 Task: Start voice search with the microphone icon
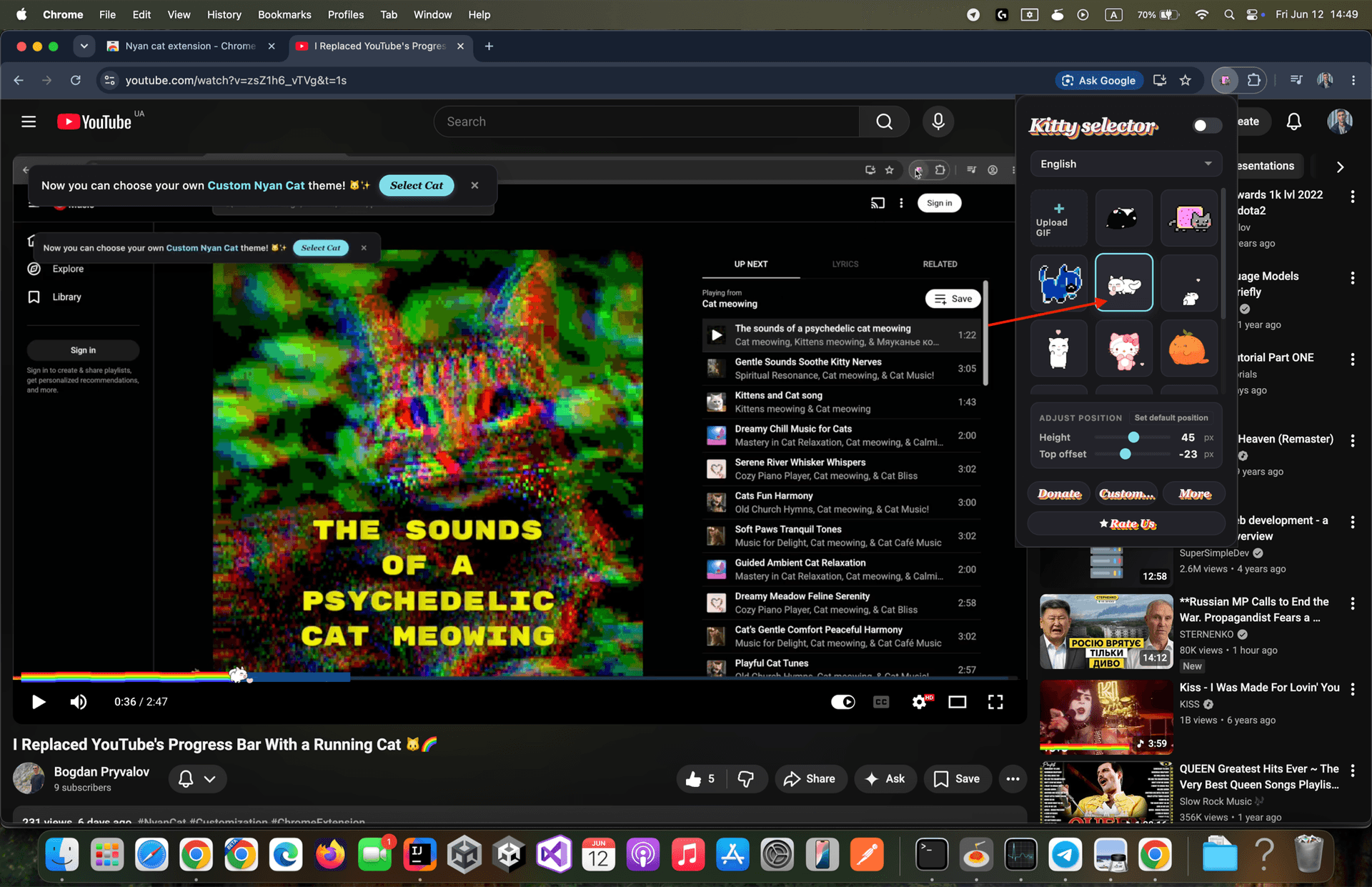pos(938,122)
